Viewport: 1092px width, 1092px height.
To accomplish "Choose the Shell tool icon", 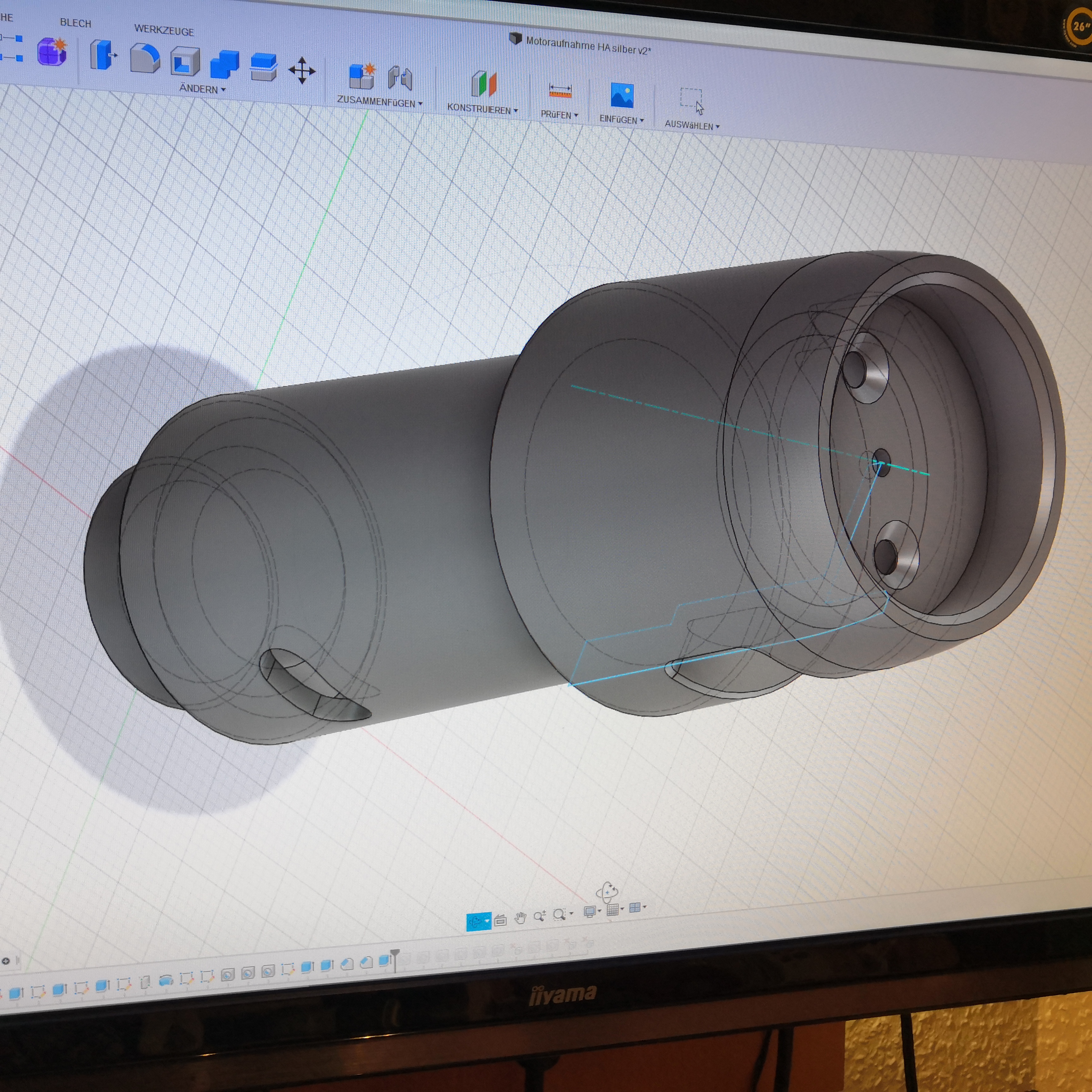I will [185, 62].
